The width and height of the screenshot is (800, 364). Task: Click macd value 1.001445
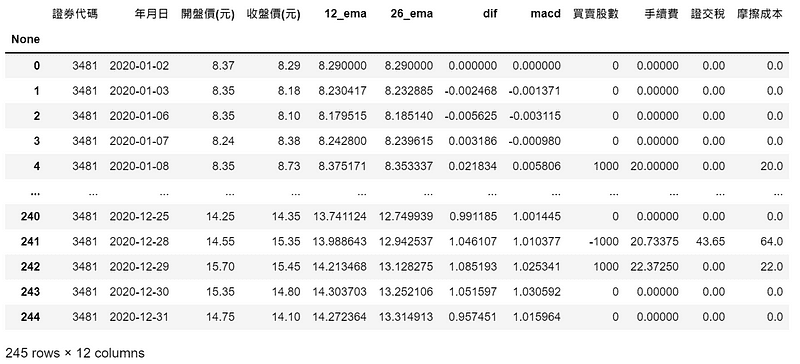tap(536, 216)
